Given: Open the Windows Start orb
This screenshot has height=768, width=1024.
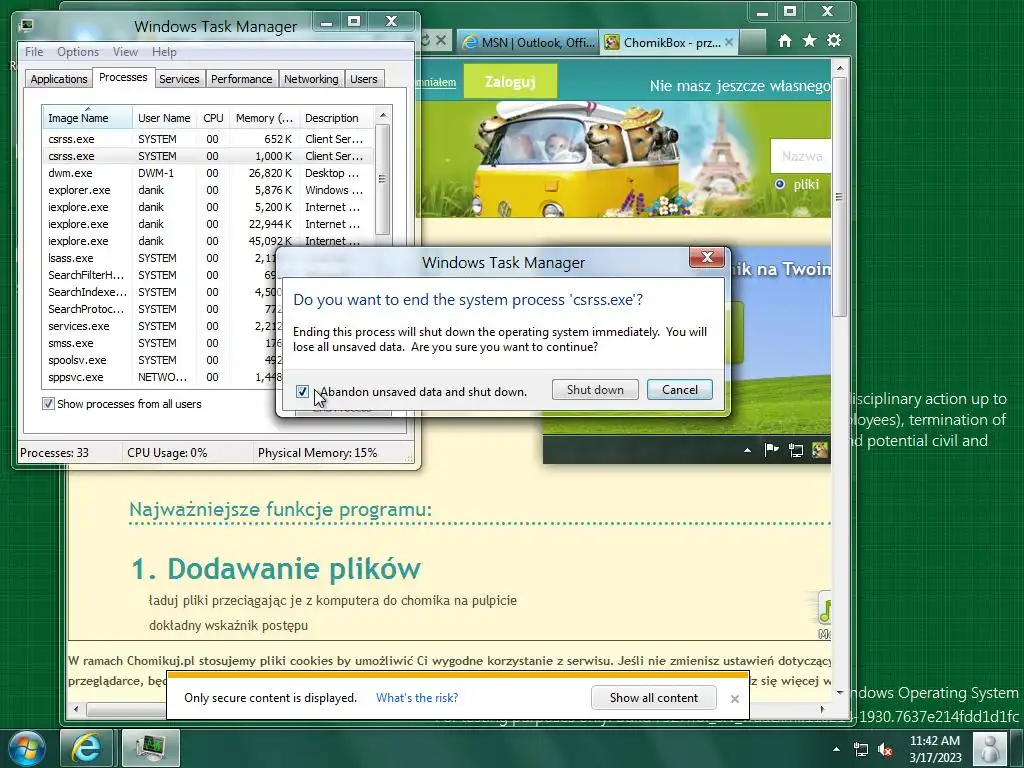Looking at the screenshot, I should click(x=27, y=748).
